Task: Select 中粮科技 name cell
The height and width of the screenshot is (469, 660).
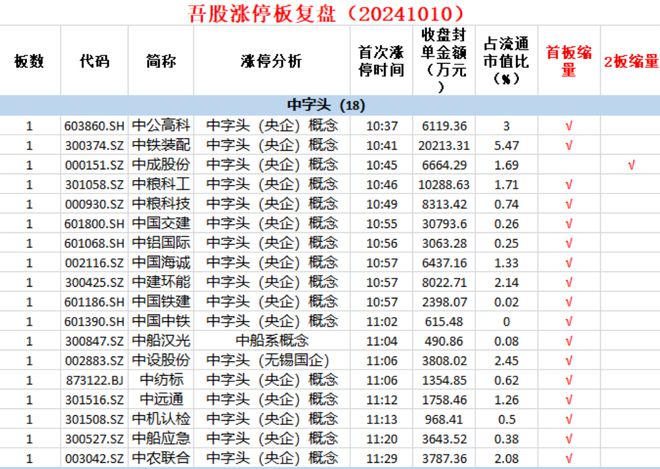Action: point(161,204)
